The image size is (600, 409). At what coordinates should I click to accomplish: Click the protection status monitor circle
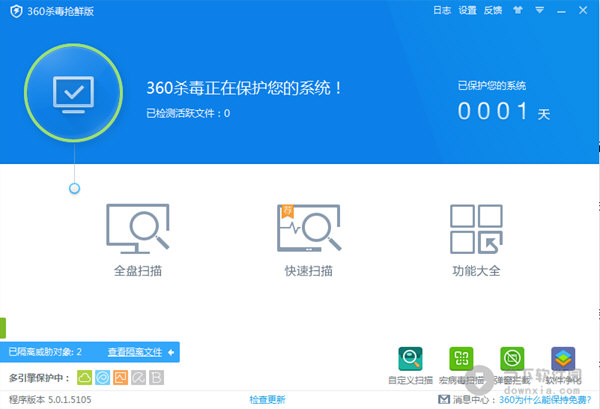tap(73, 93)
